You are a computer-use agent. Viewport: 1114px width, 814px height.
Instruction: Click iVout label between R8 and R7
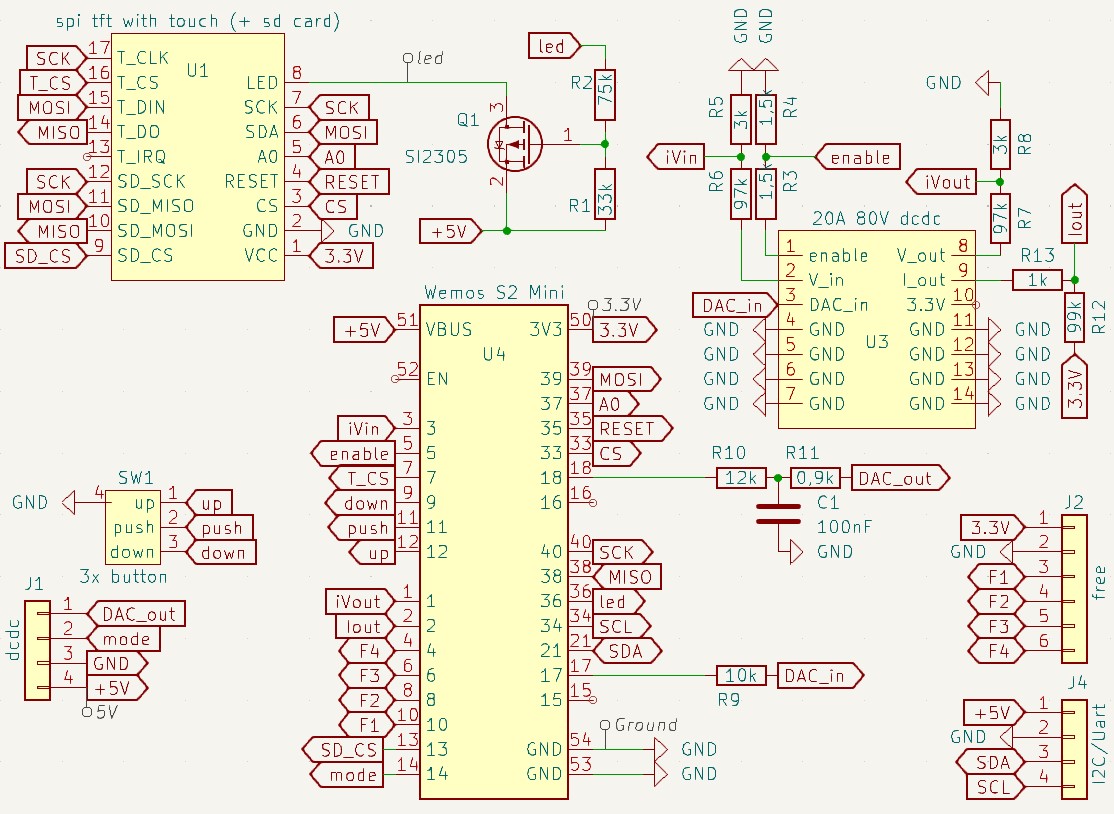tap(942, 182)
